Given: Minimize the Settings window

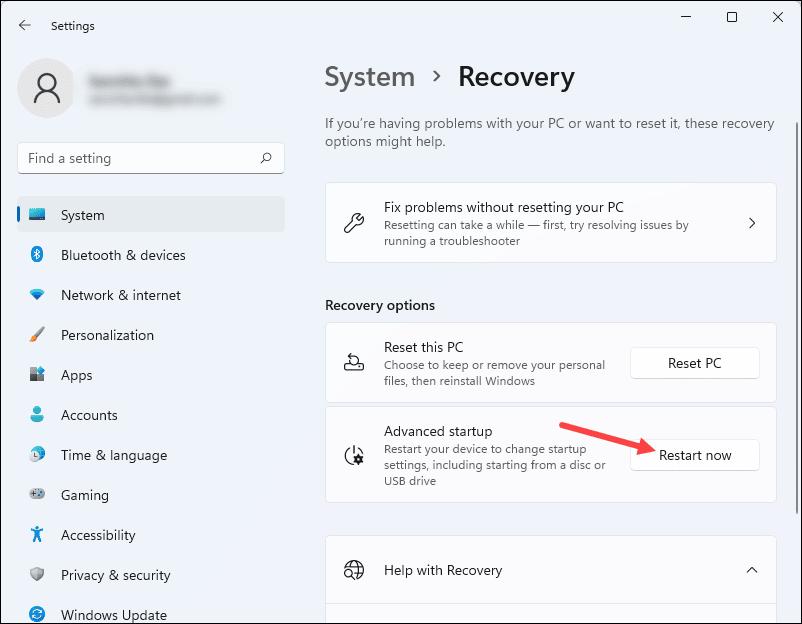Looking at the screenshot, I should point(686,17).
